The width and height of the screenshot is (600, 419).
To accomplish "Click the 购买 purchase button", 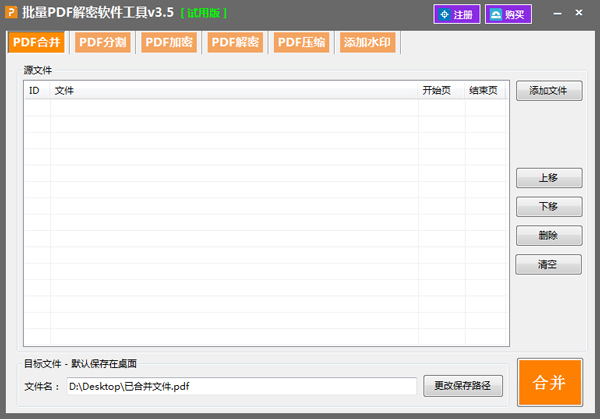I will (x=508, y=15).
